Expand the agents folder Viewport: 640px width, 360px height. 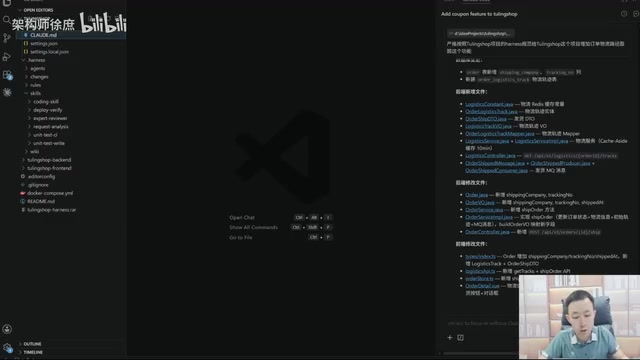click(27, 69)
